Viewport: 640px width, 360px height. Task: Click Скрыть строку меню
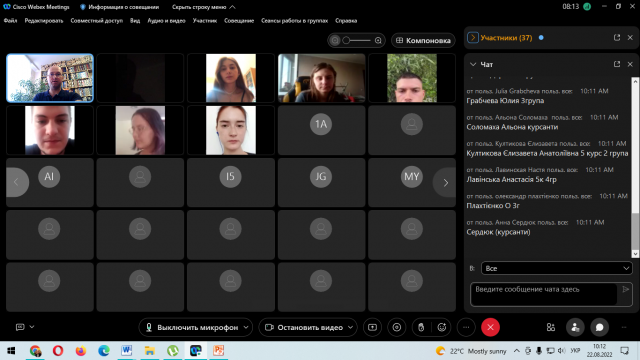coord(203,7)
